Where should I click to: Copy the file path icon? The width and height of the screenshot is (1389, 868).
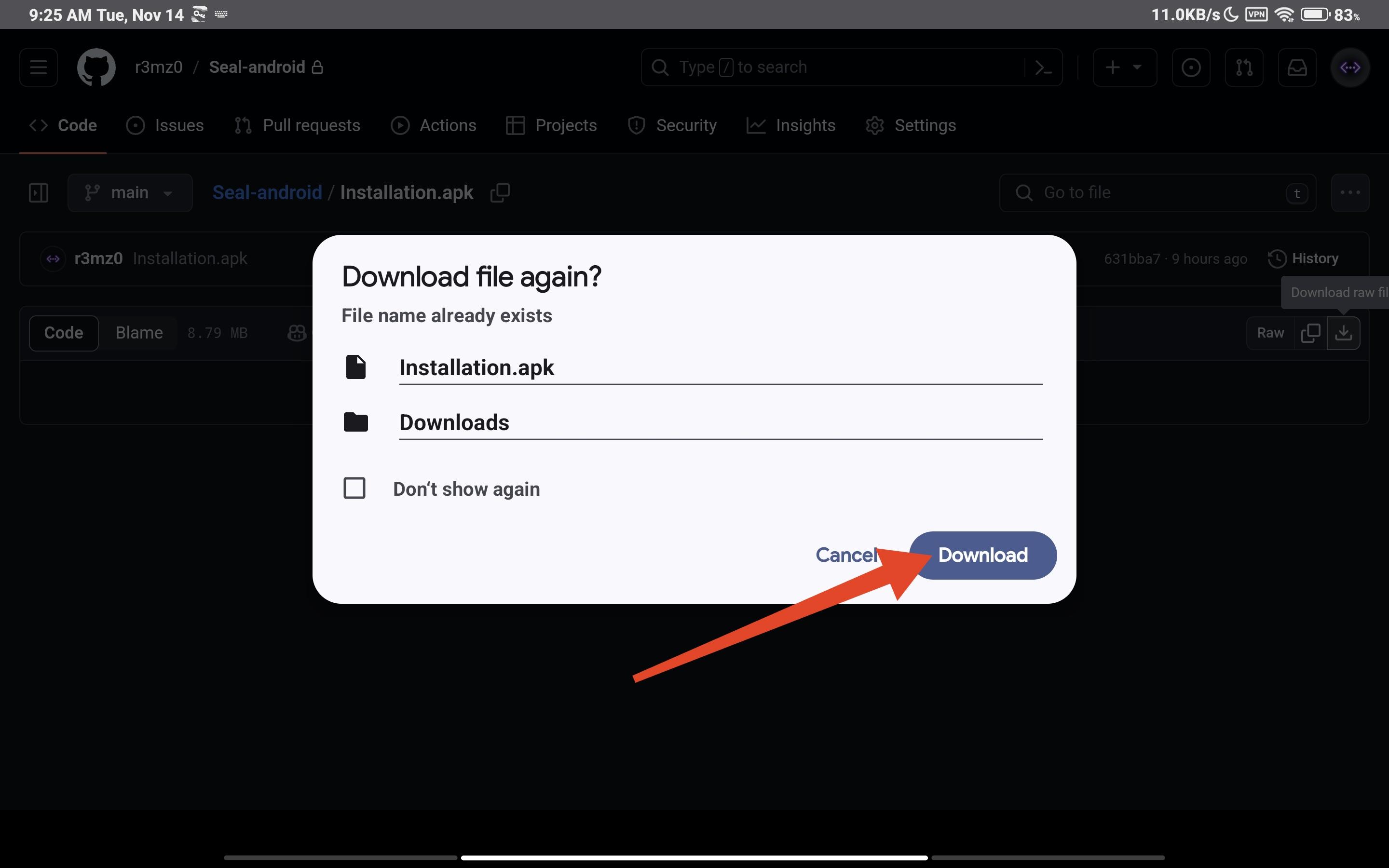500,192
